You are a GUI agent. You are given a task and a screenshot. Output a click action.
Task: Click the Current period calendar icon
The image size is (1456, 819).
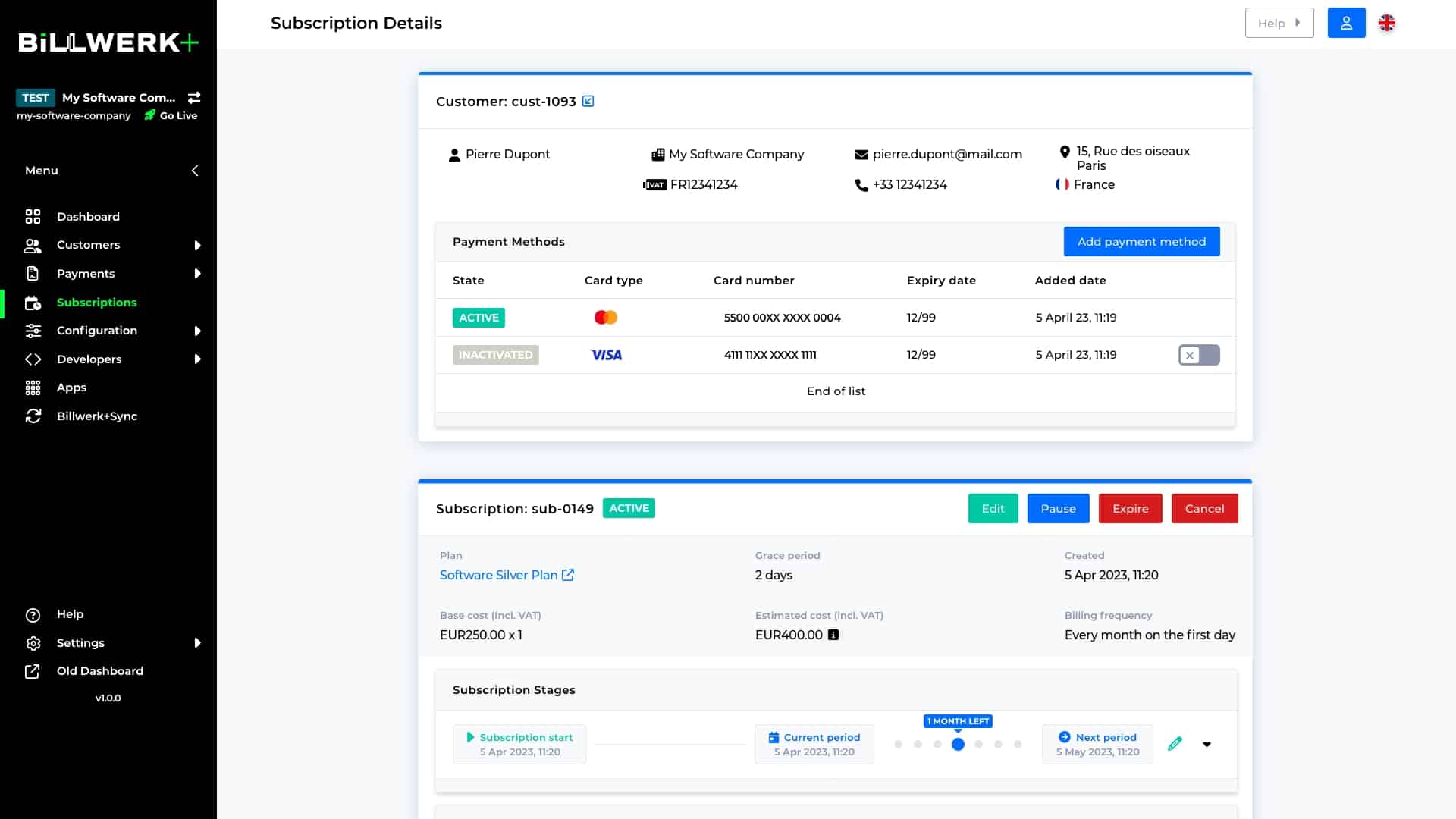pos(773,738)
